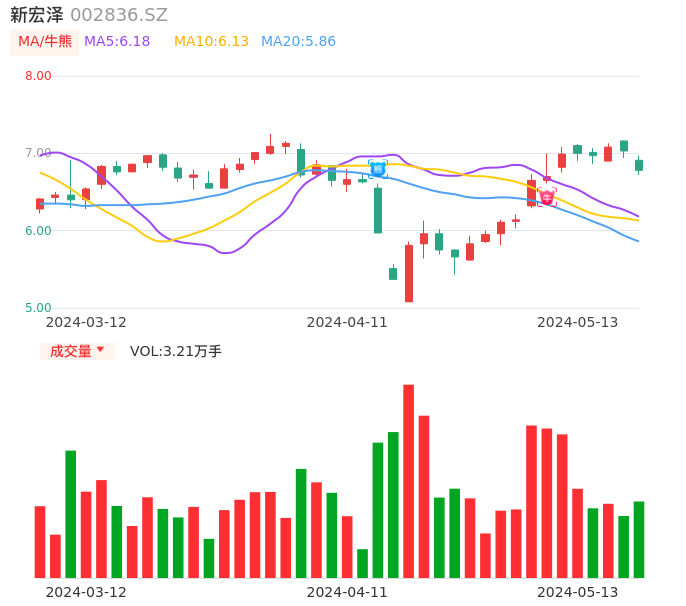The height and width of the screenshot is (606, 686).
Task: Click the MA20 blue line legend
Action: [298, 42]
